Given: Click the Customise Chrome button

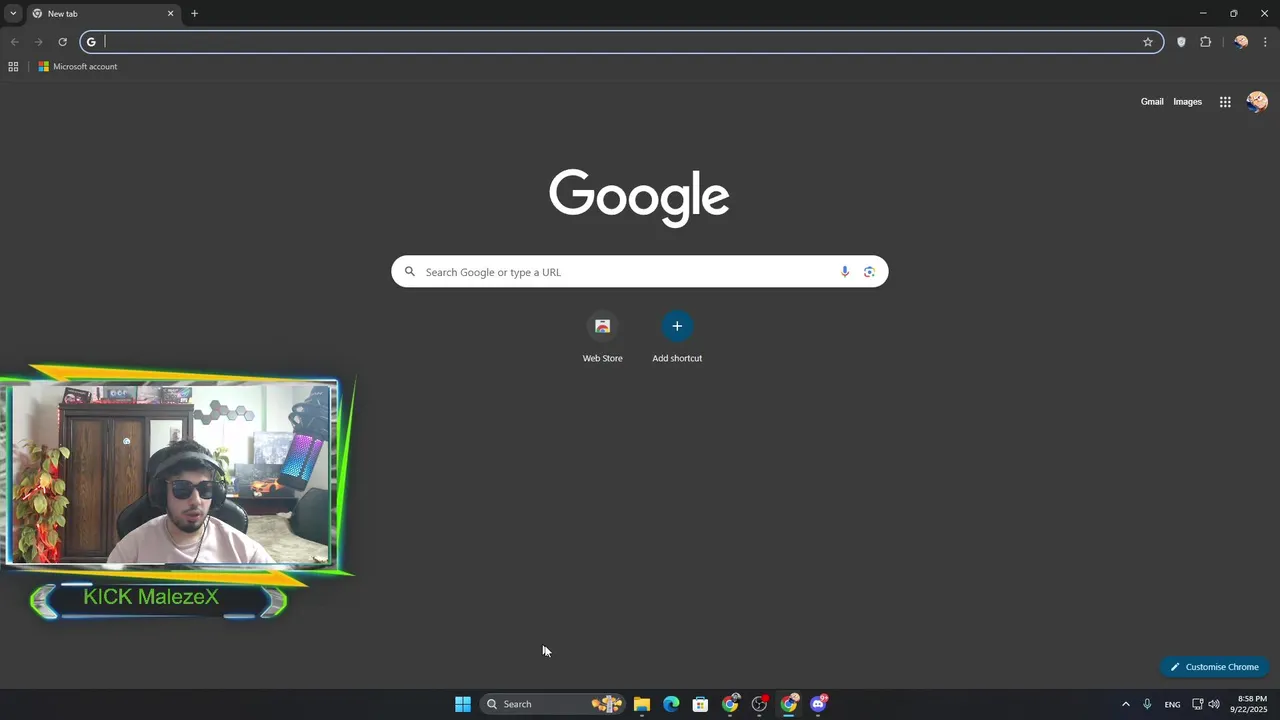Looking at the screenshot, I should tap(1215, 667).
